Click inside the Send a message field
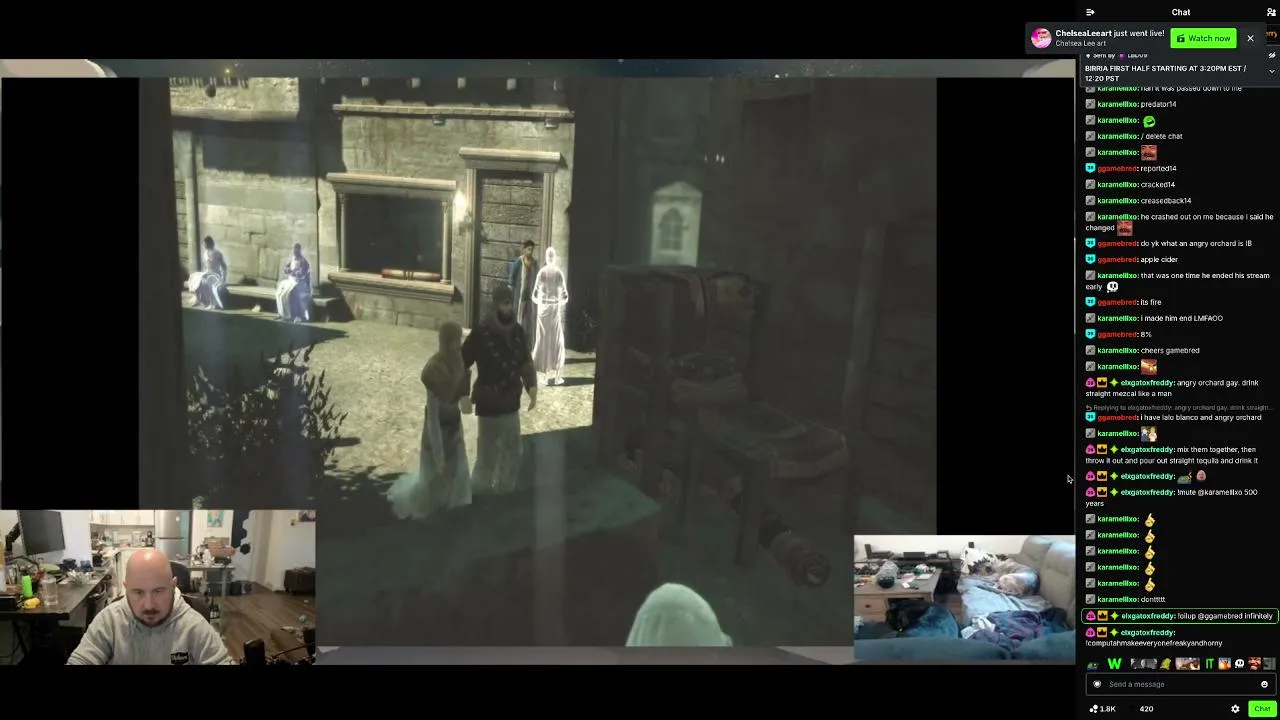This screenshot has height=720, width=1280. 1180,684
